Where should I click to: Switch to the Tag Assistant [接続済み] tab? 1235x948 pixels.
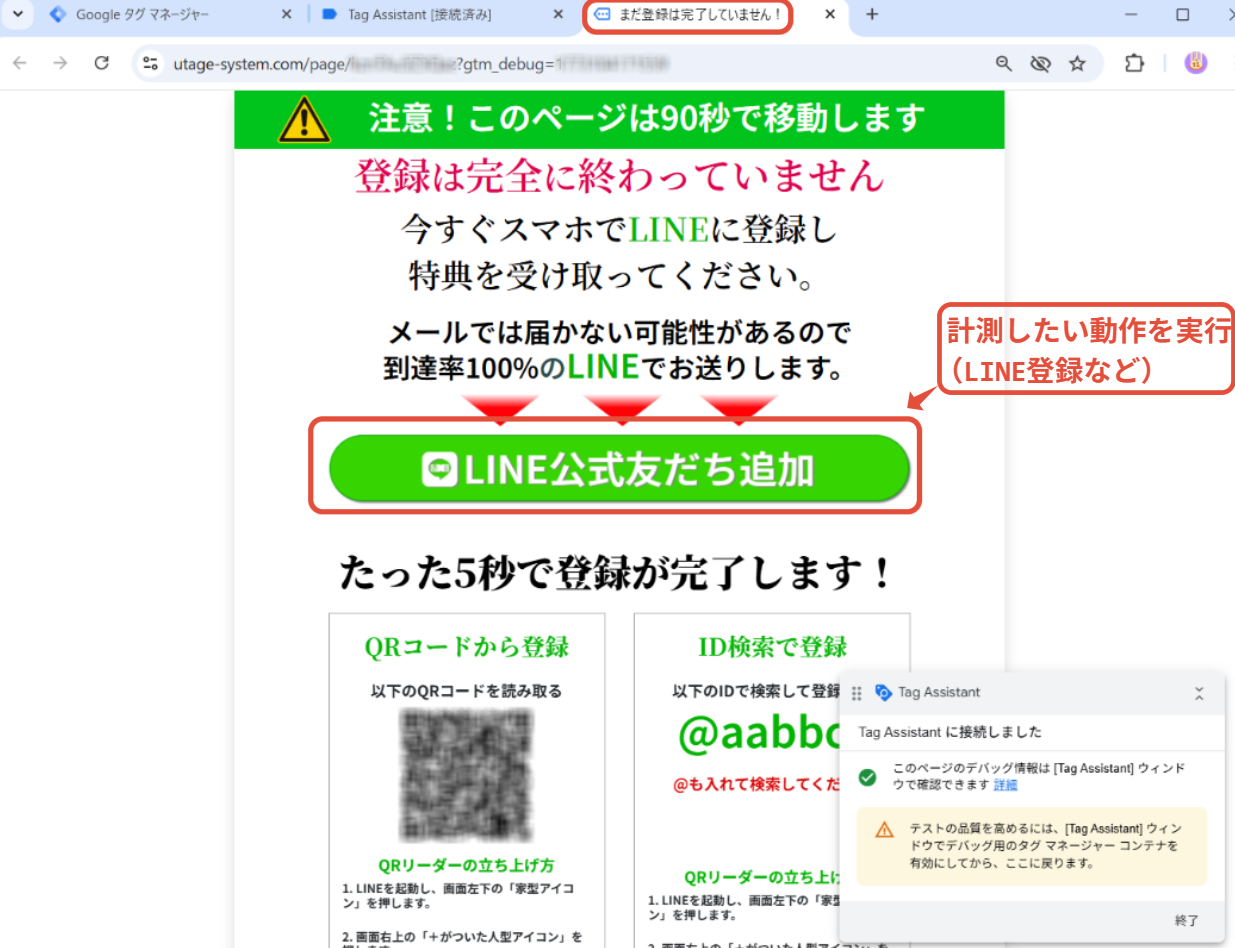coord(418,15)
